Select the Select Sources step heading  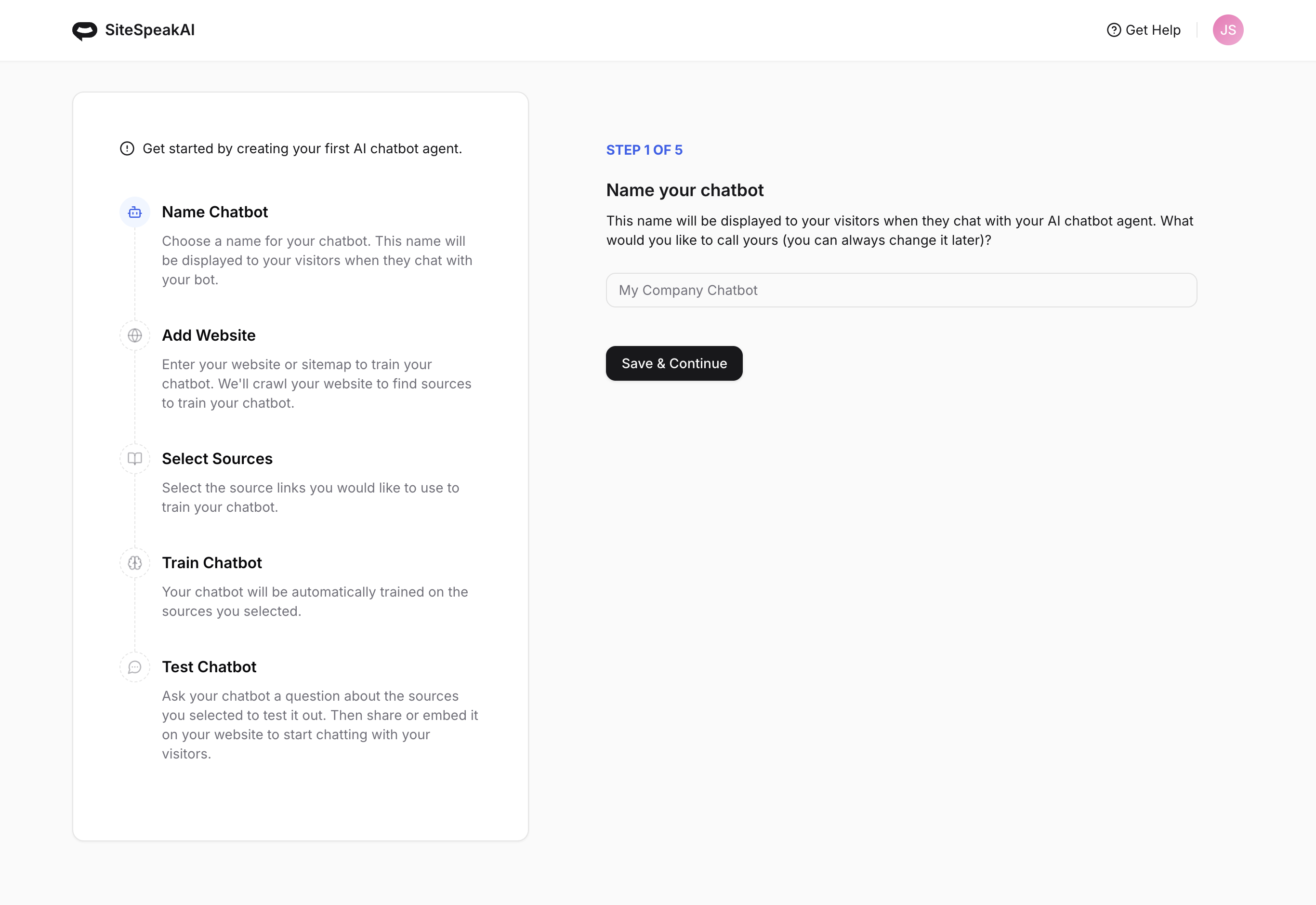[x=217, y=458]
